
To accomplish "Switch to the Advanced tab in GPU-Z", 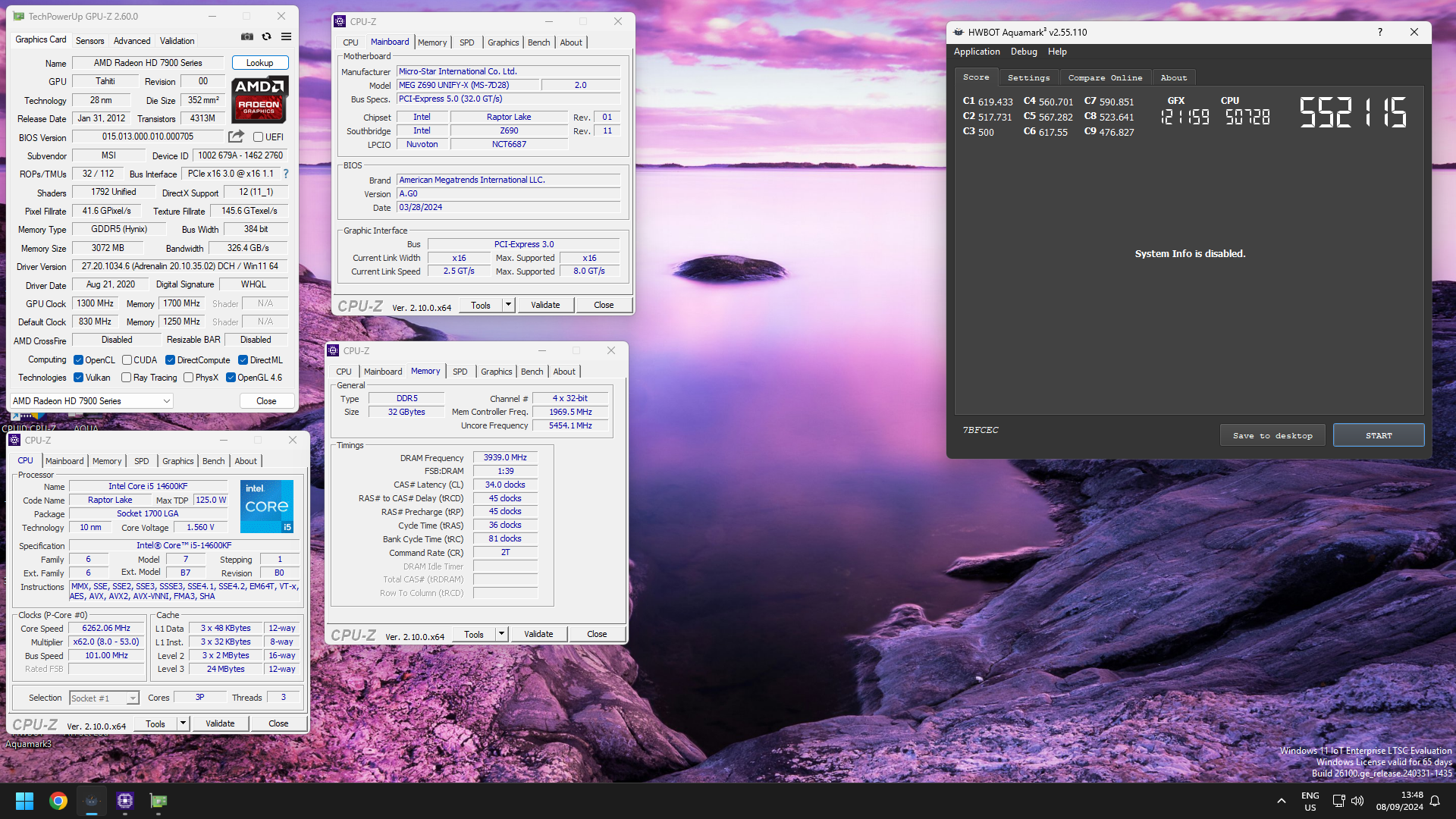I will pos(132,41).
